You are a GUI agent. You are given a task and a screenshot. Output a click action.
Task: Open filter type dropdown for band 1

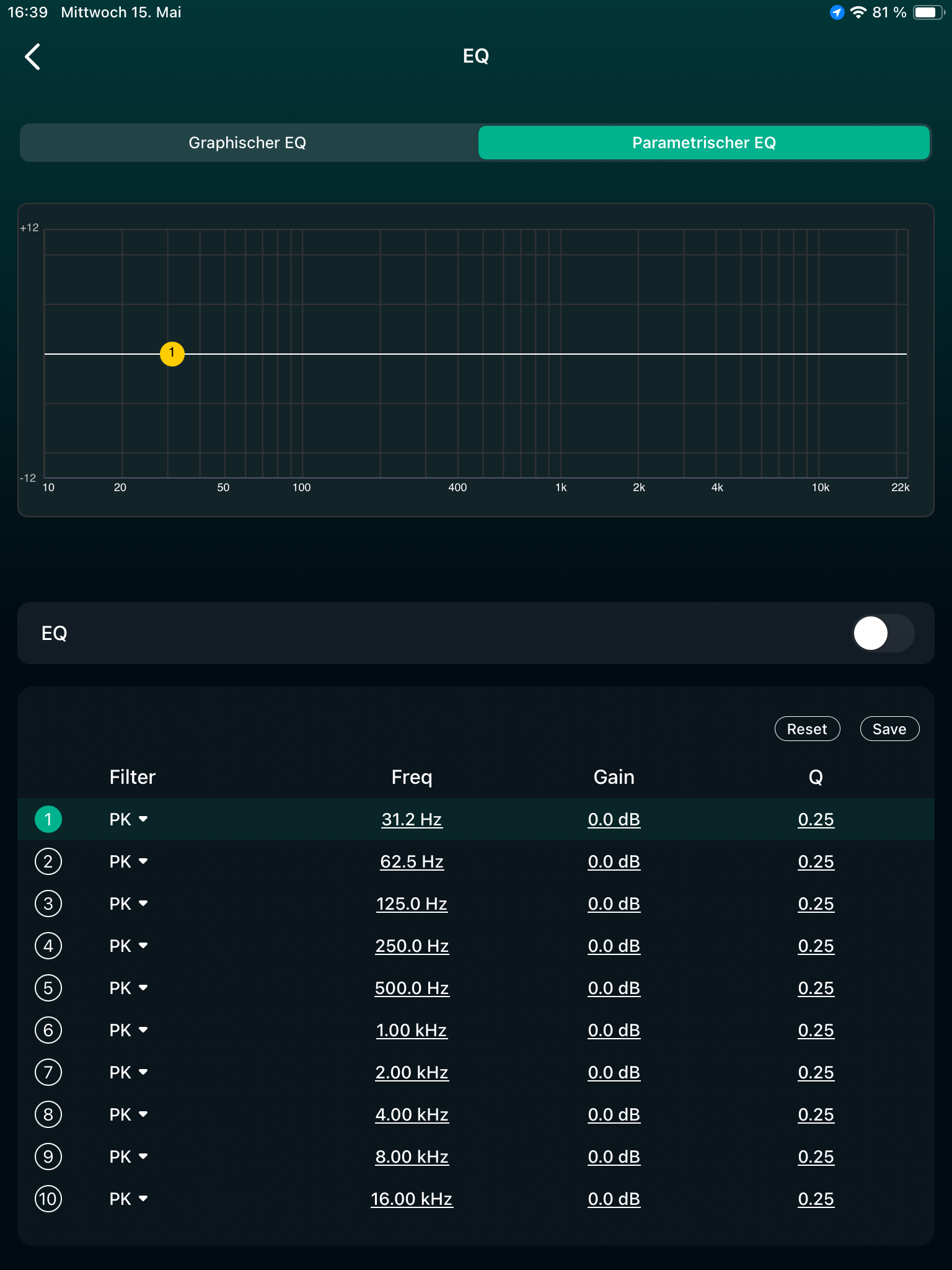click(x=129, y=819)
